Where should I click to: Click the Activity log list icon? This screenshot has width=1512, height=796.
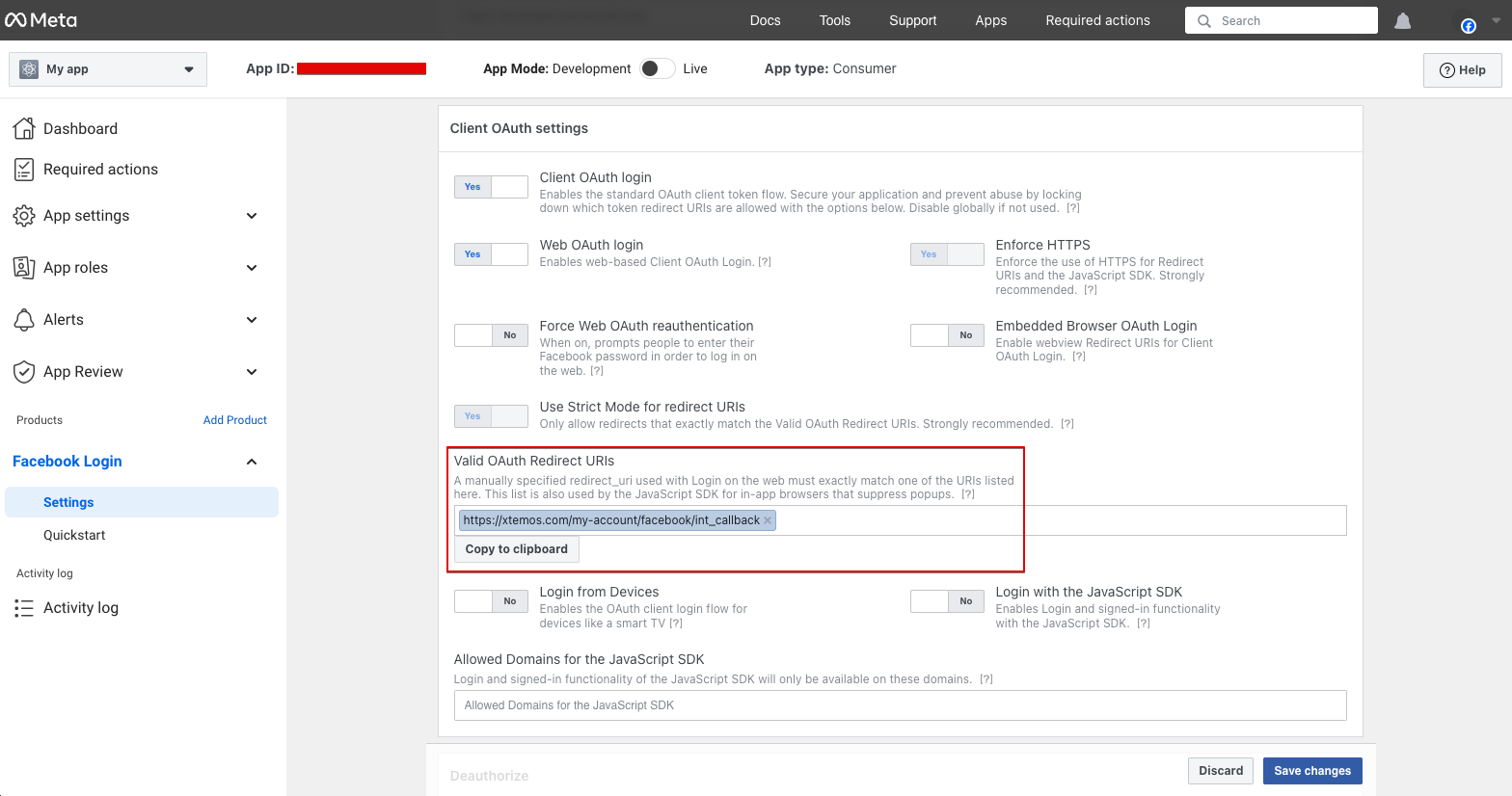click(x=24, y=608)
